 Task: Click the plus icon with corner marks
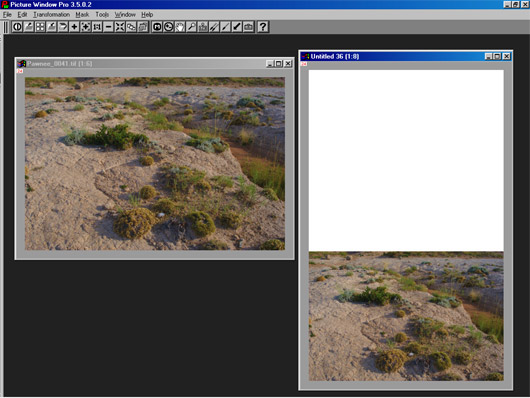tap(86, 27)
